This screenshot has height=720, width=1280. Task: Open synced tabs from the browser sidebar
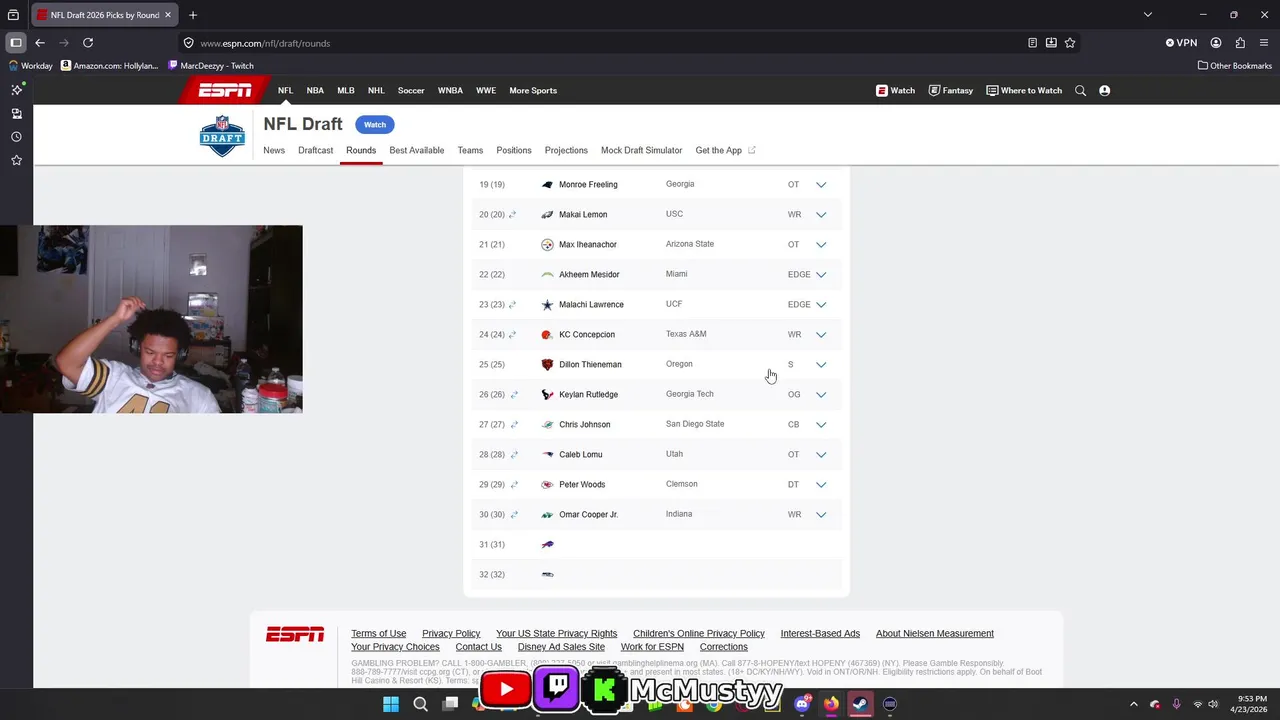tap(16, 113)
